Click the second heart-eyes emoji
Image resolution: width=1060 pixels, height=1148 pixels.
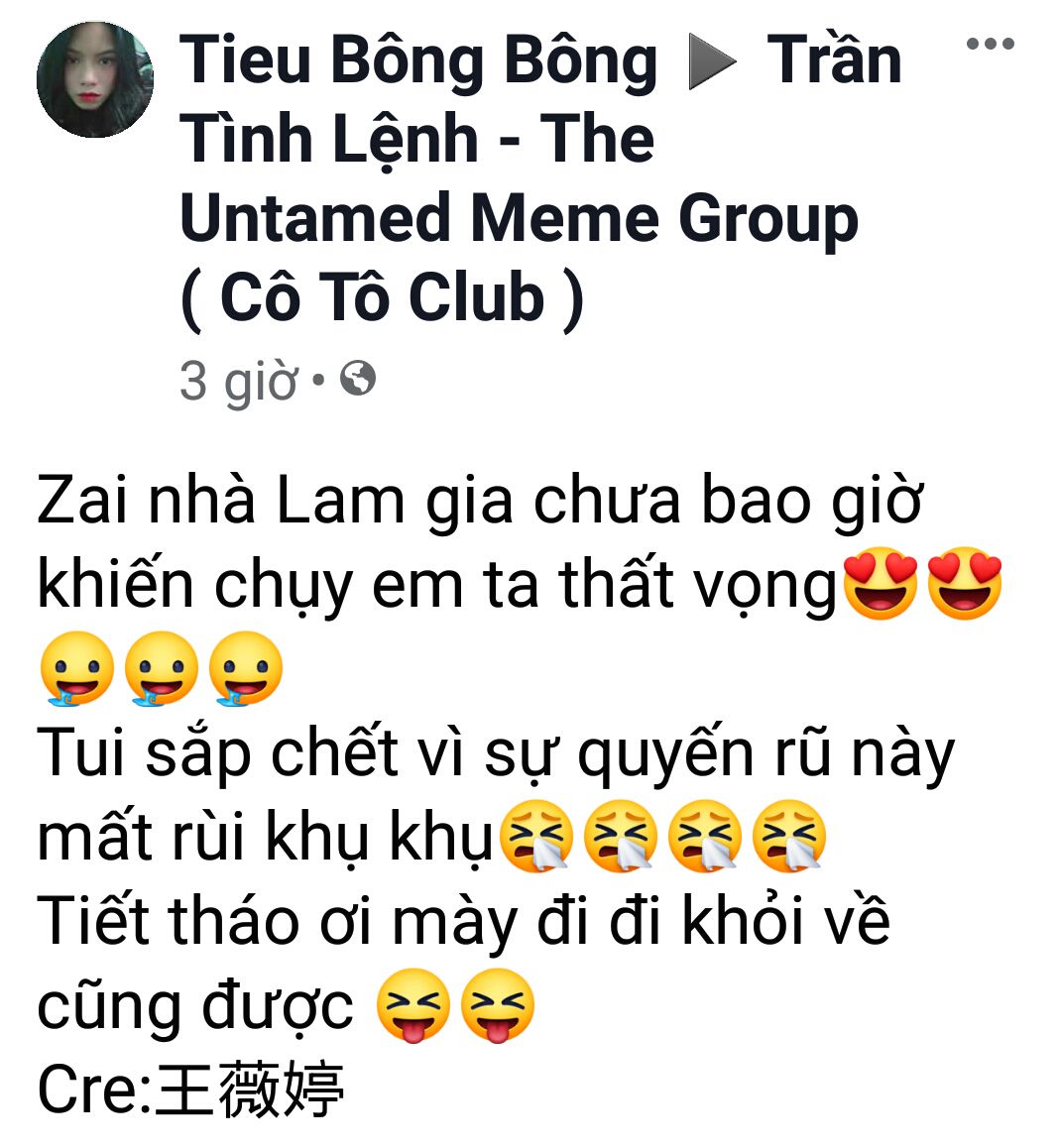[965, 584]
